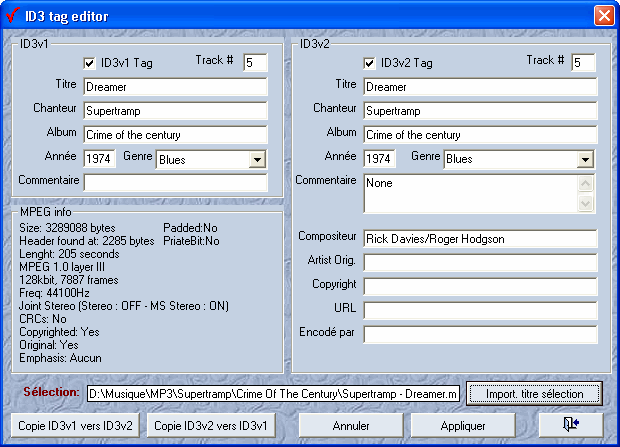This screenshot has height=447, width=620.
Task: Click the ID3v1 Commentaire field
Action: point(176,183)
